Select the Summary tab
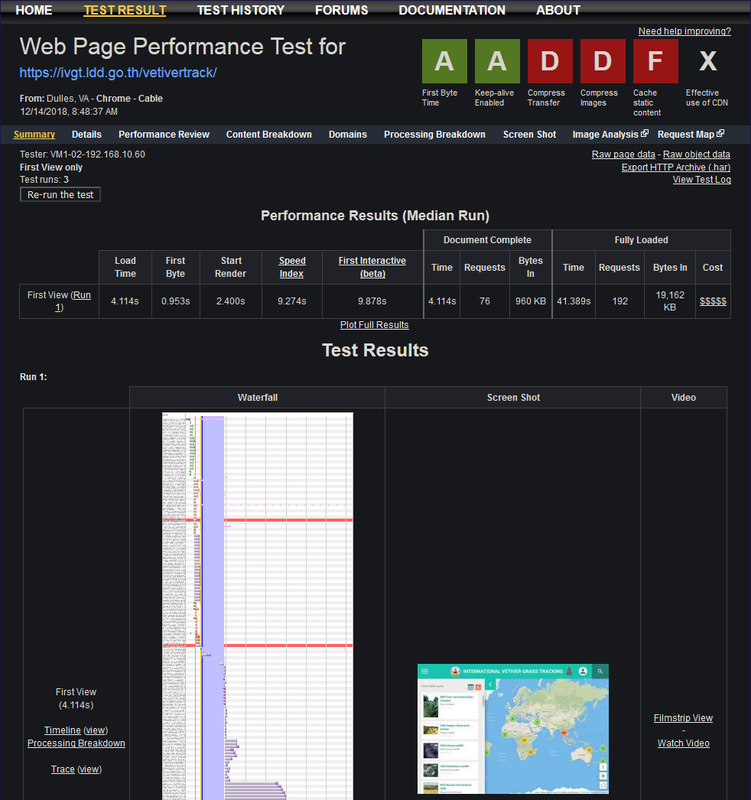 click(x=34, y=134)
